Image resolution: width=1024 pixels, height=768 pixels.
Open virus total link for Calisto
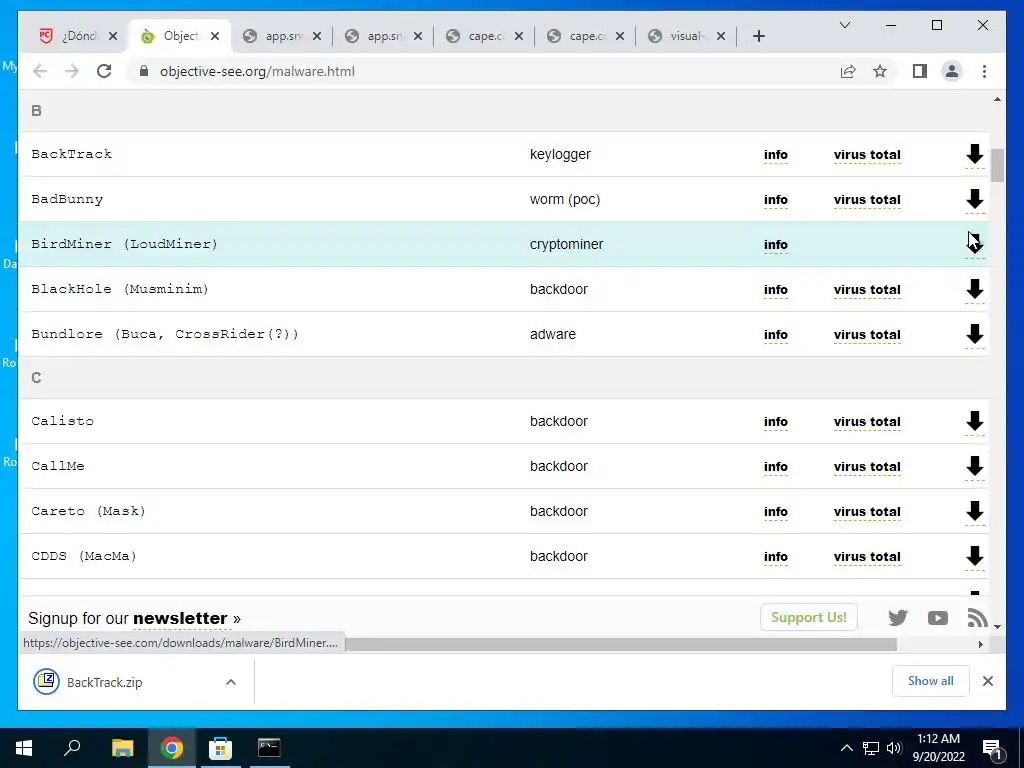(x=867, y=422)
